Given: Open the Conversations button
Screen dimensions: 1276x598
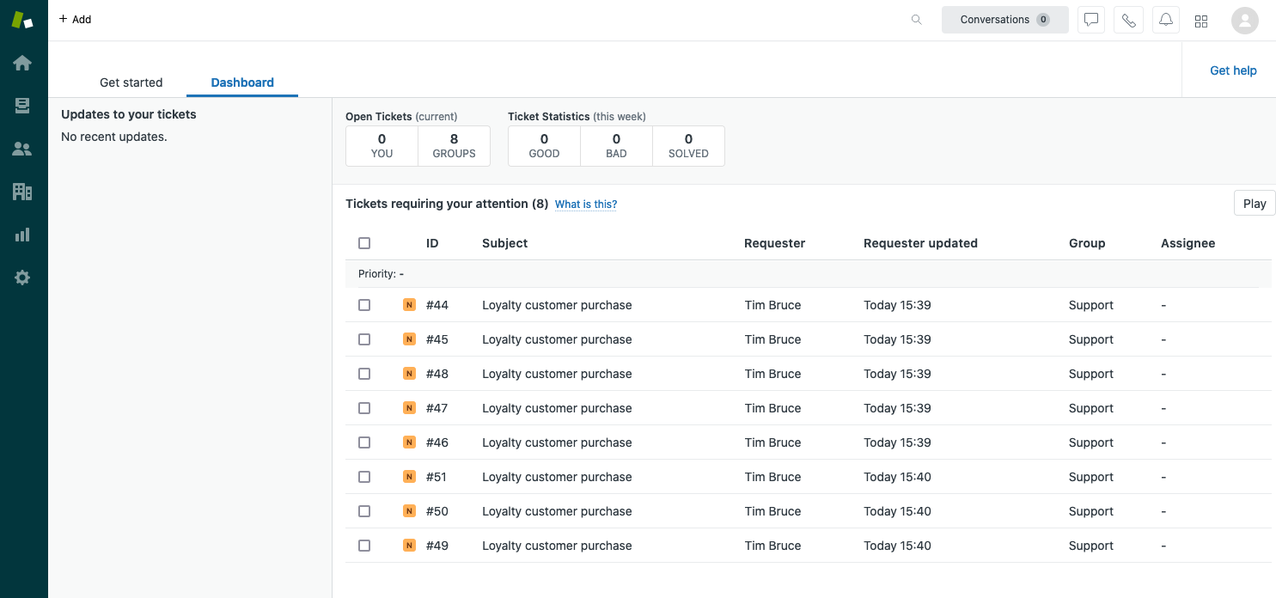Looking at the screenshot, I should (x=1004, y=20).
